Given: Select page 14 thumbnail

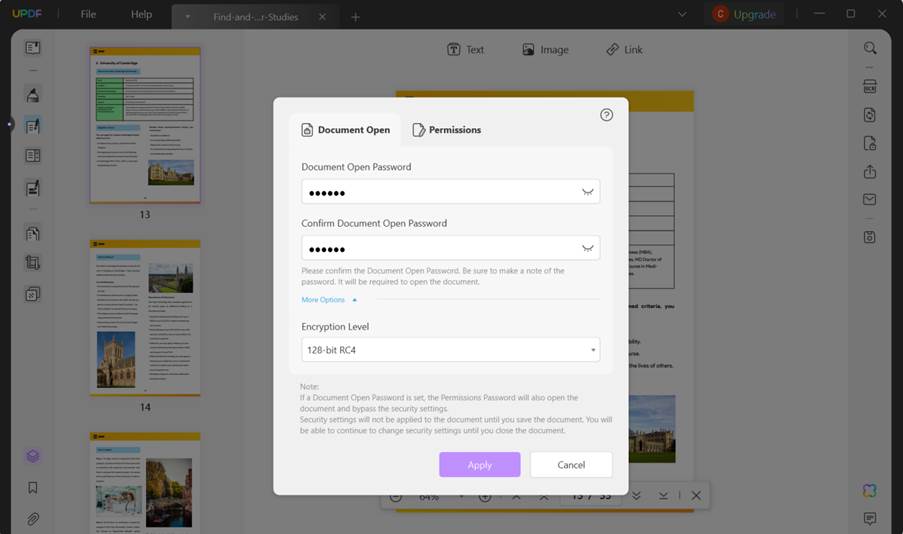Looking at the screenshot, I should click(145, 318).
